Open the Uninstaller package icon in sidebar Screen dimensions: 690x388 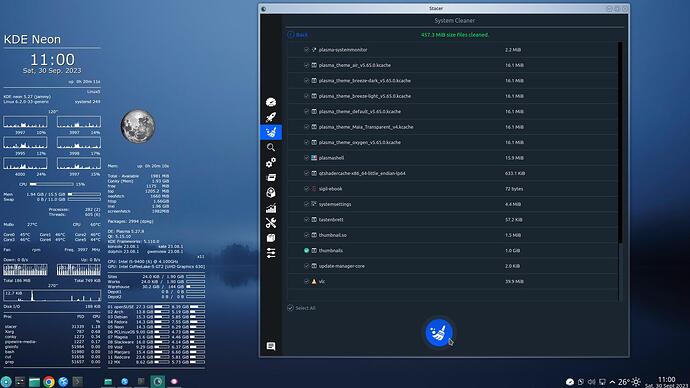coord(271,193)
